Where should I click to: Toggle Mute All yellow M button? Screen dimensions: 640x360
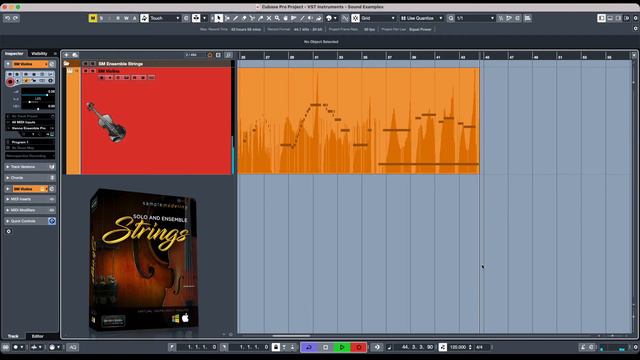click(x=93, y=18)
